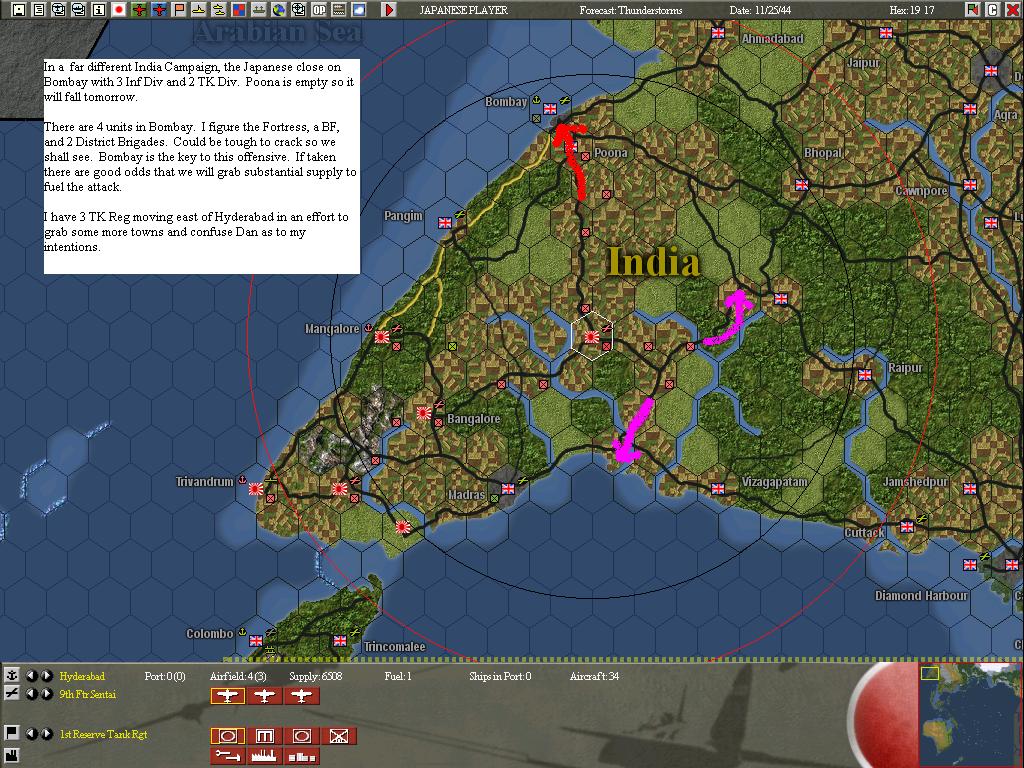The width and height of the screenshot is (1024, 768).
Task: Click the red factory industry button
Action: click(264, 756)
